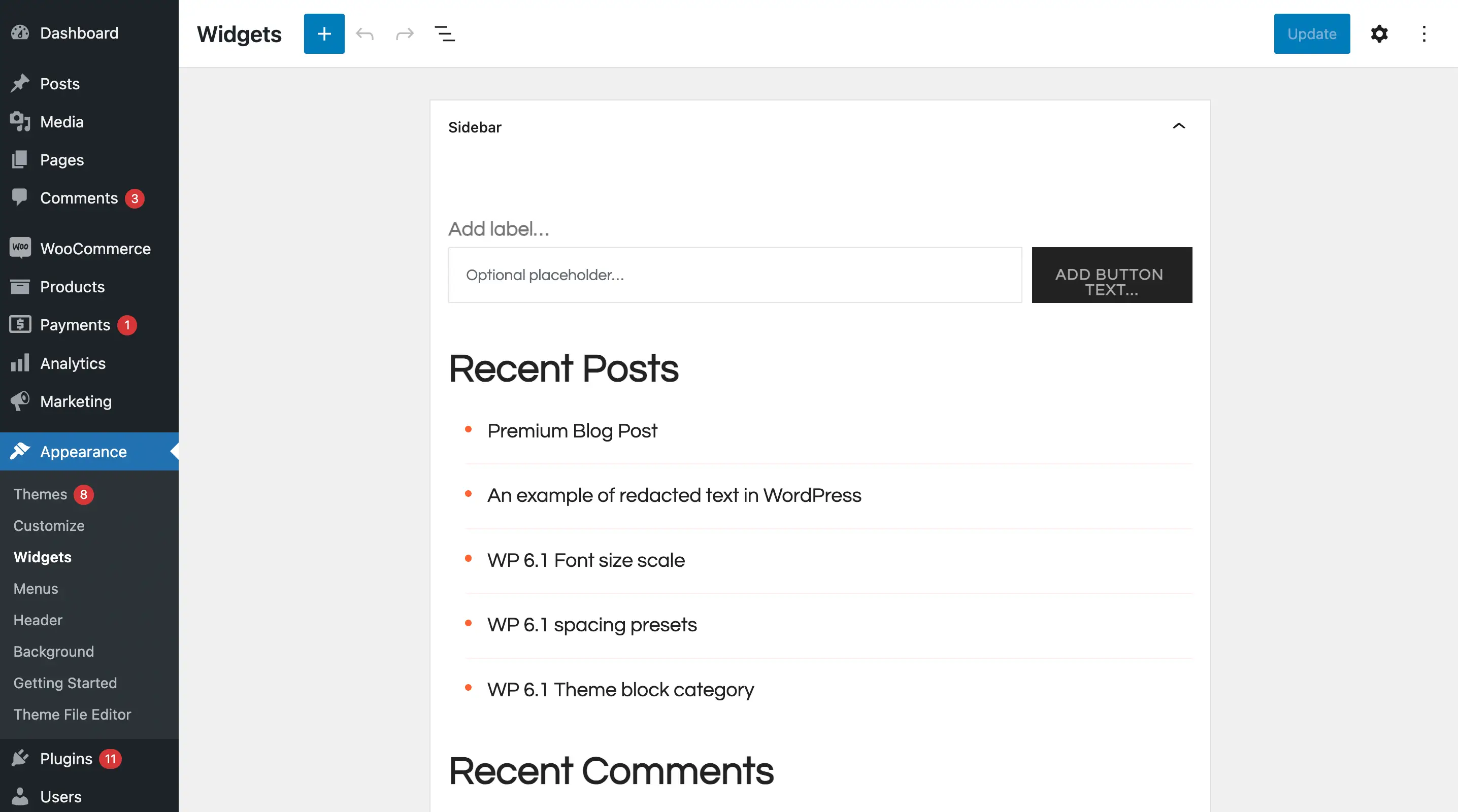Click the Add Block plus icon
1458x812 pixels.
point(323,33)
